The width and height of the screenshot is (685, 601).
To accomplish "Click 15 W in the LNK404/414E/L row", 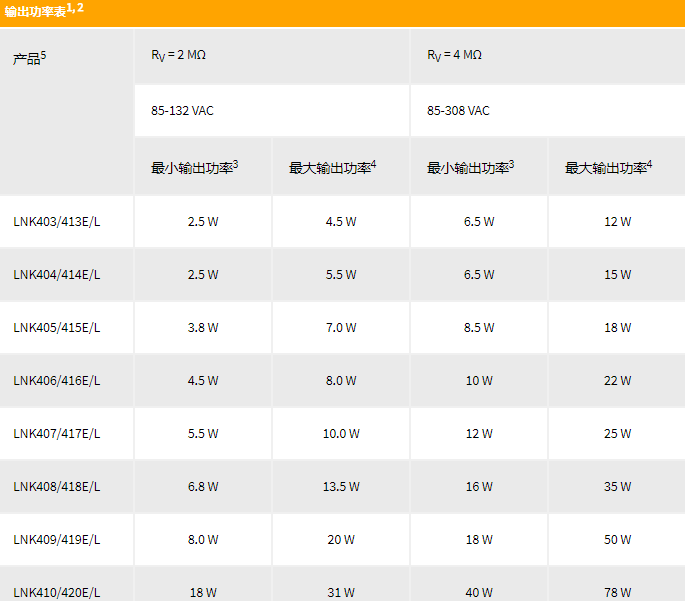I will [x=618, y=275].
